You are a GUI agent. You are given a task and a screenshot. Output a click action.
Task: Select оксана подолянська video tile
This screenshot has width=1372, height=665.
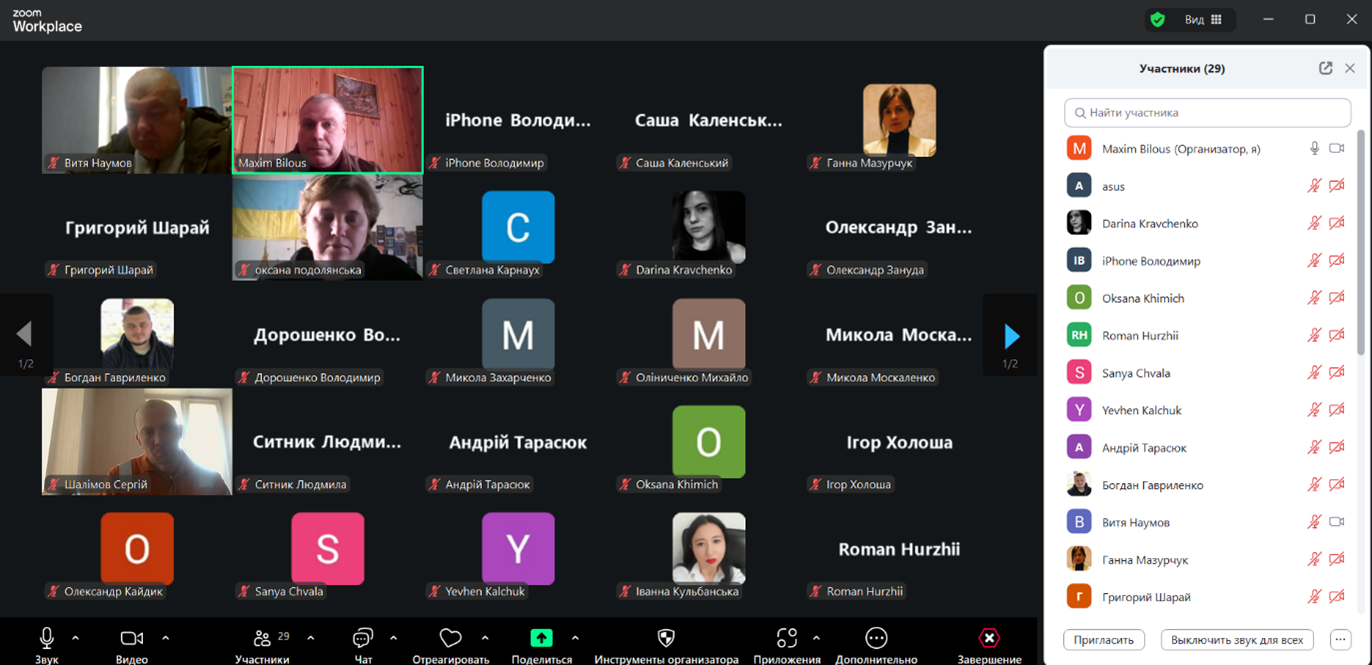pos(327,227)
